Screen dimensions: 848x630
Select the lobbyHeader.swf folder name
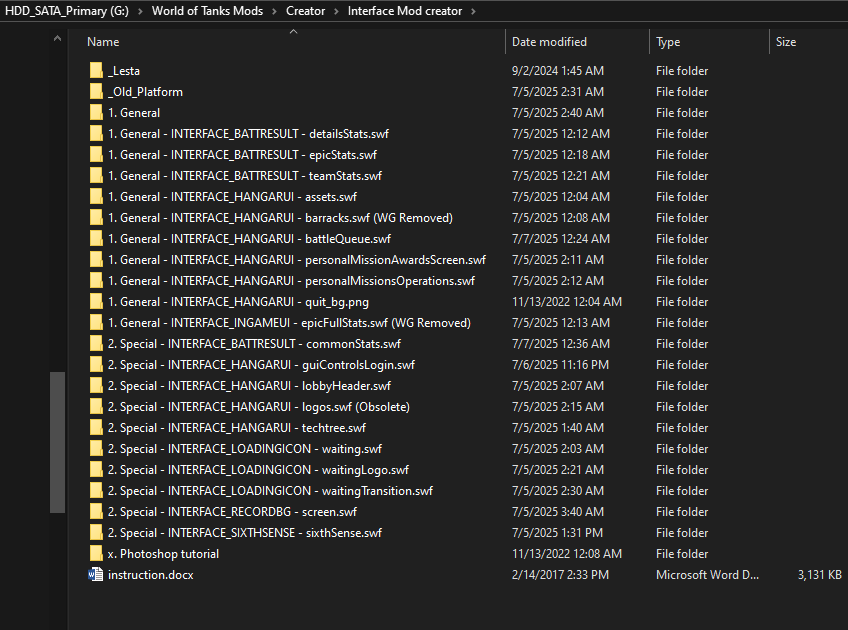(249, 386)
